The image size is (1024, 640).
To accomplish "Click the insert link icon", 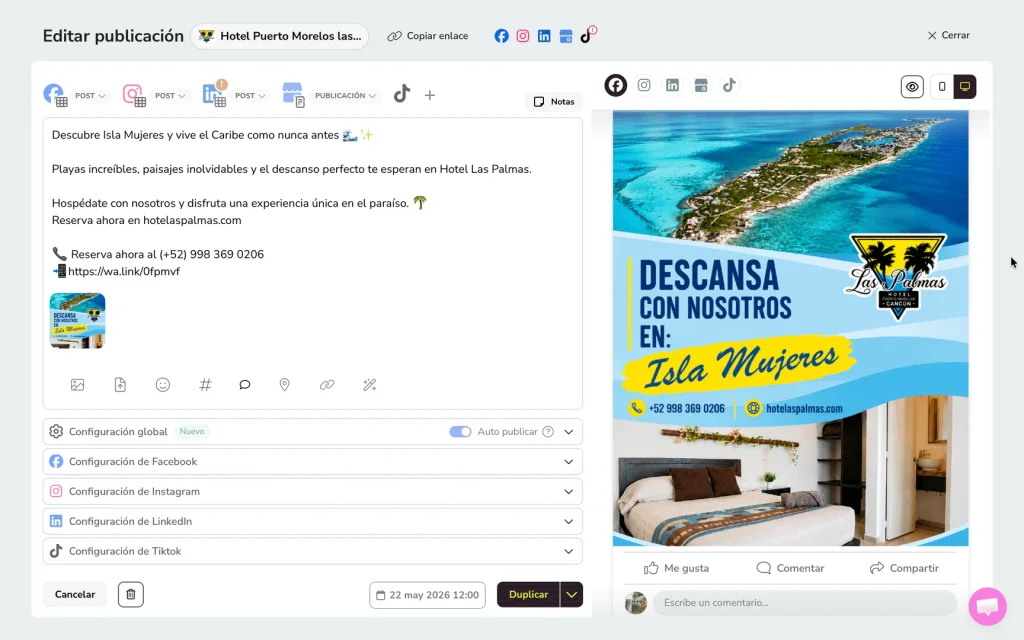I will (327, 385).
